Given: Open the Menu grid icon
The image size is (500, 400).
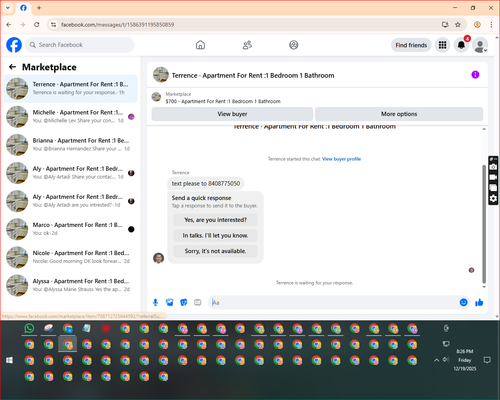Looking at the screenshot, I should click(442, 45).
